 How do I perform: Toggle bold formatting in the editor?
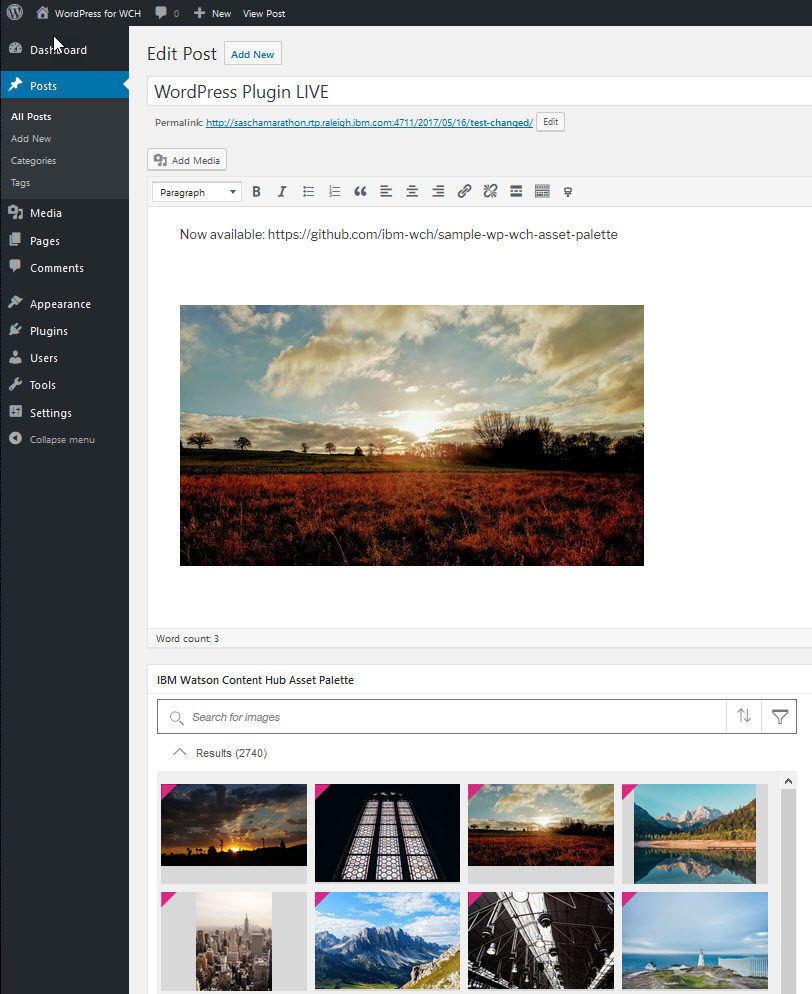coord(256,191)
